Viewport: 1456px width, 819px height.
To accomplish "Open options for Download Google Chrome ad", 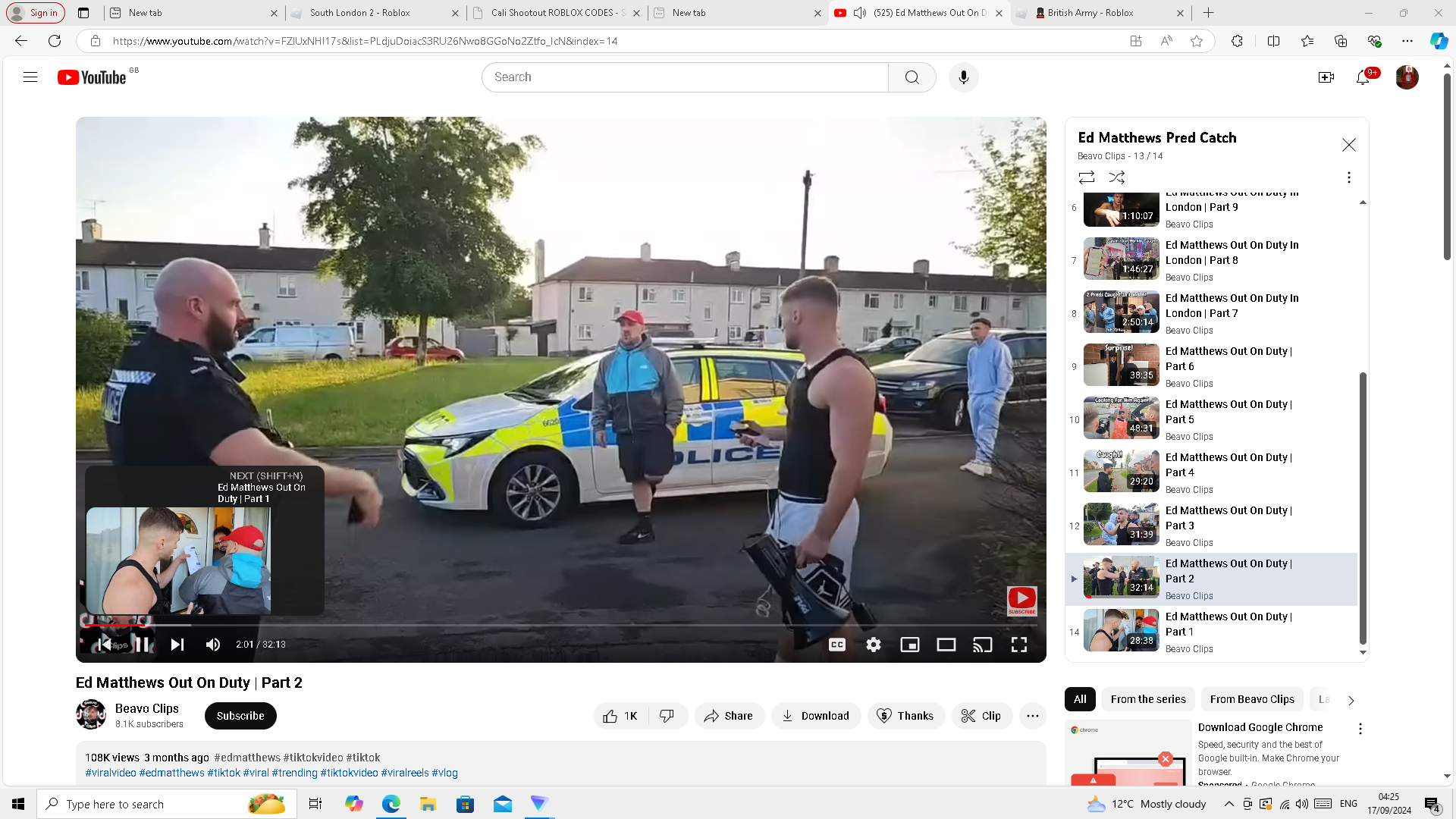I will [1360, 729].
